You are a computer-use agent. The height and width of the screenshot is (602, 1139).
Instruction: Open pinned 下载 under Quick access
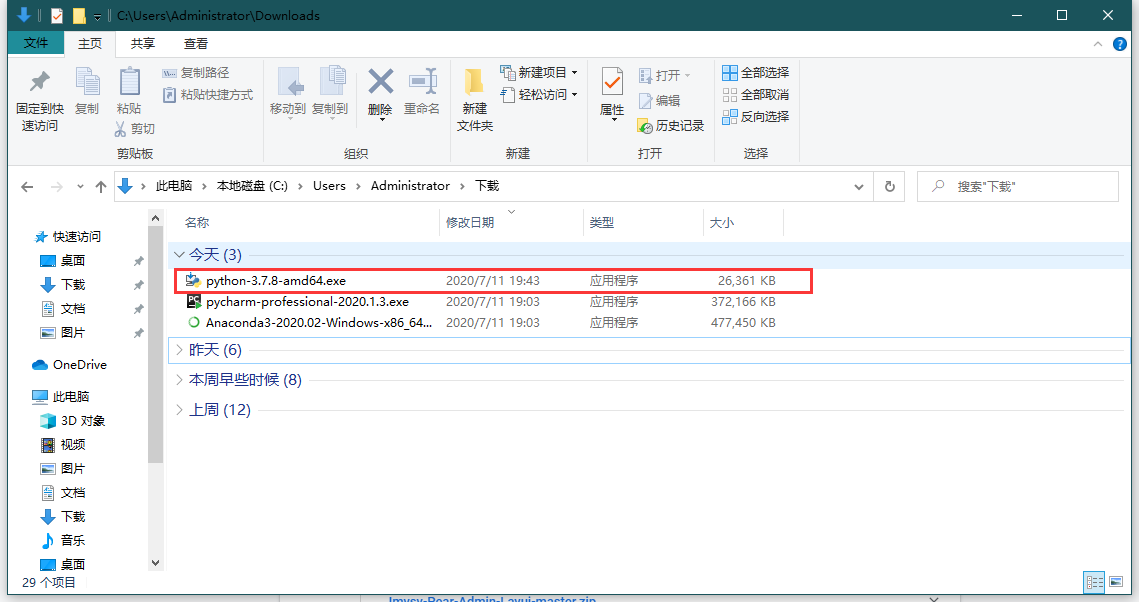(x=73, y=285)
